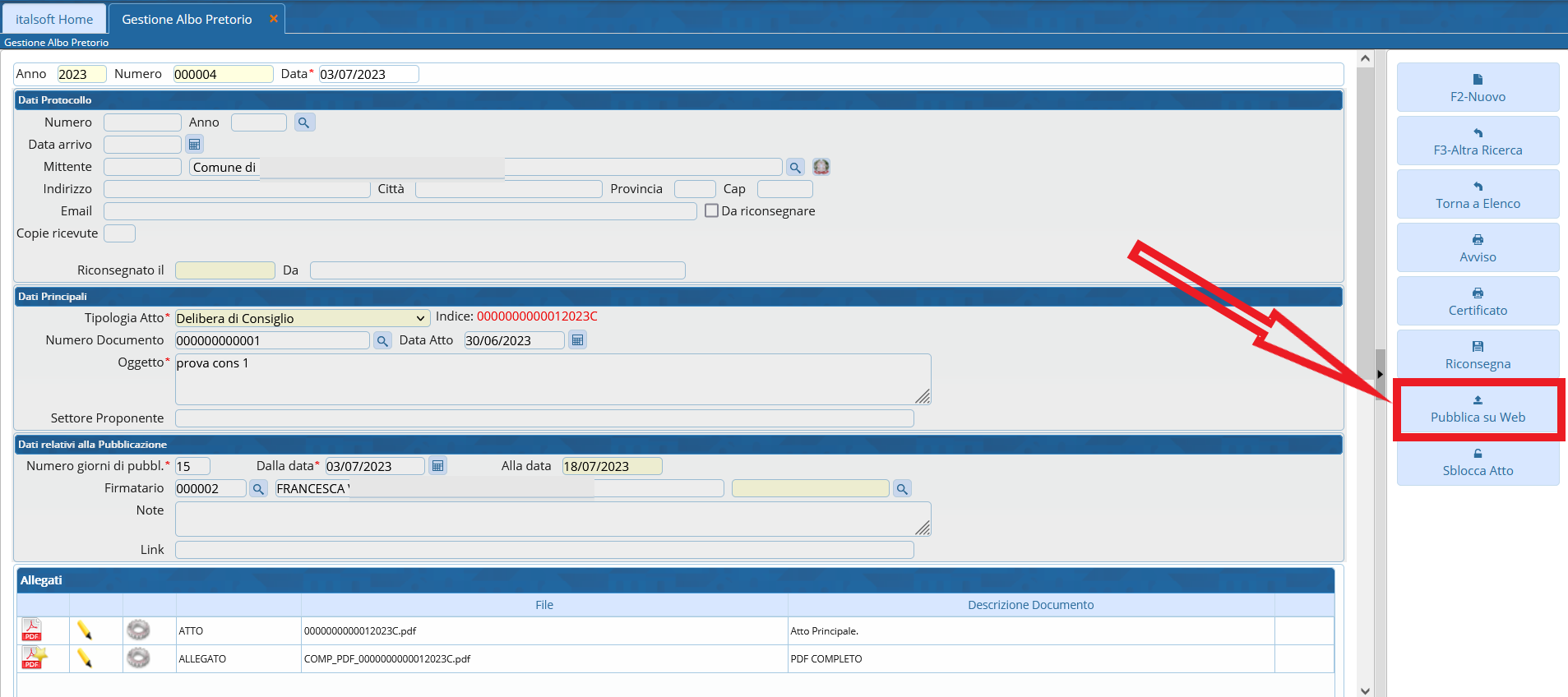Screen dimensions: 1568x697
Task: Click the emblem icon next to Mittente
Action: click(821, 167)
